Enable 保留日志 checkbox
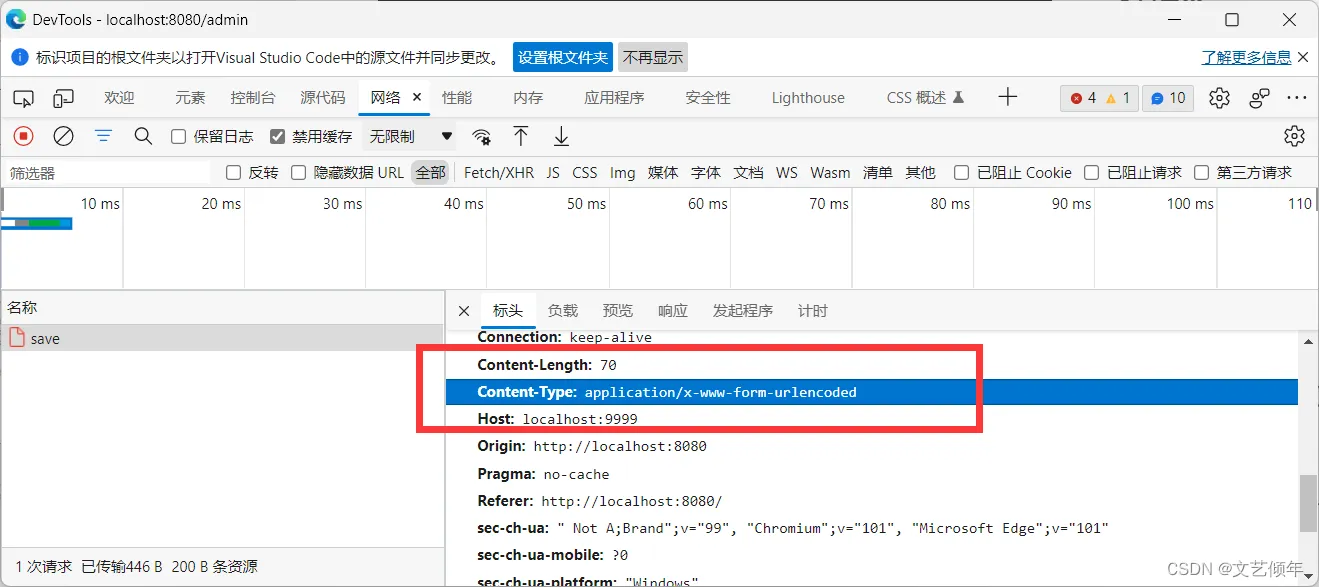The height and width of the screenshot is (587, 1319). (x=177, y=136)
